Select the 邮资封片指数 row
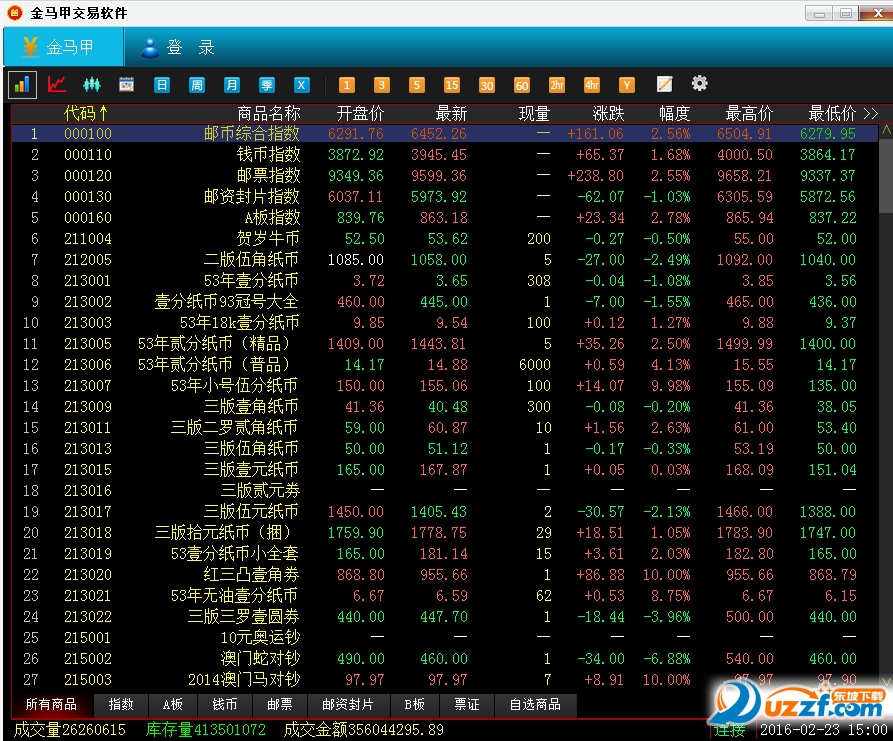 445,196
